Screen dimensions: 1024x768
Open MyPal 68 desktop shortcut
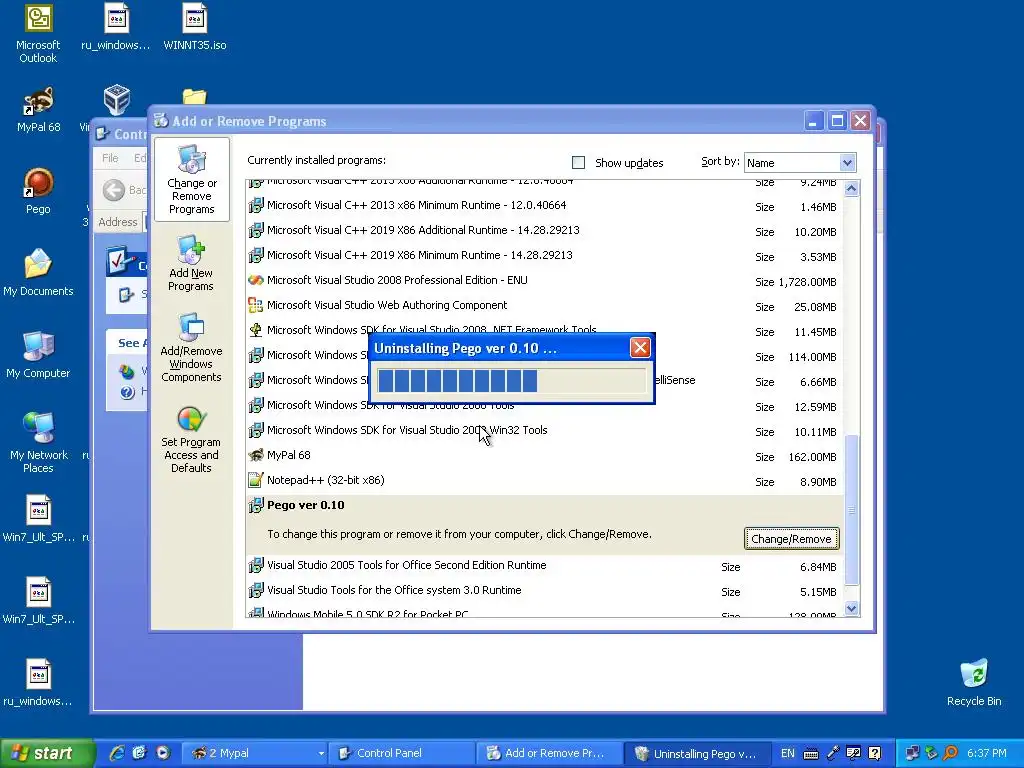point(38,110)
